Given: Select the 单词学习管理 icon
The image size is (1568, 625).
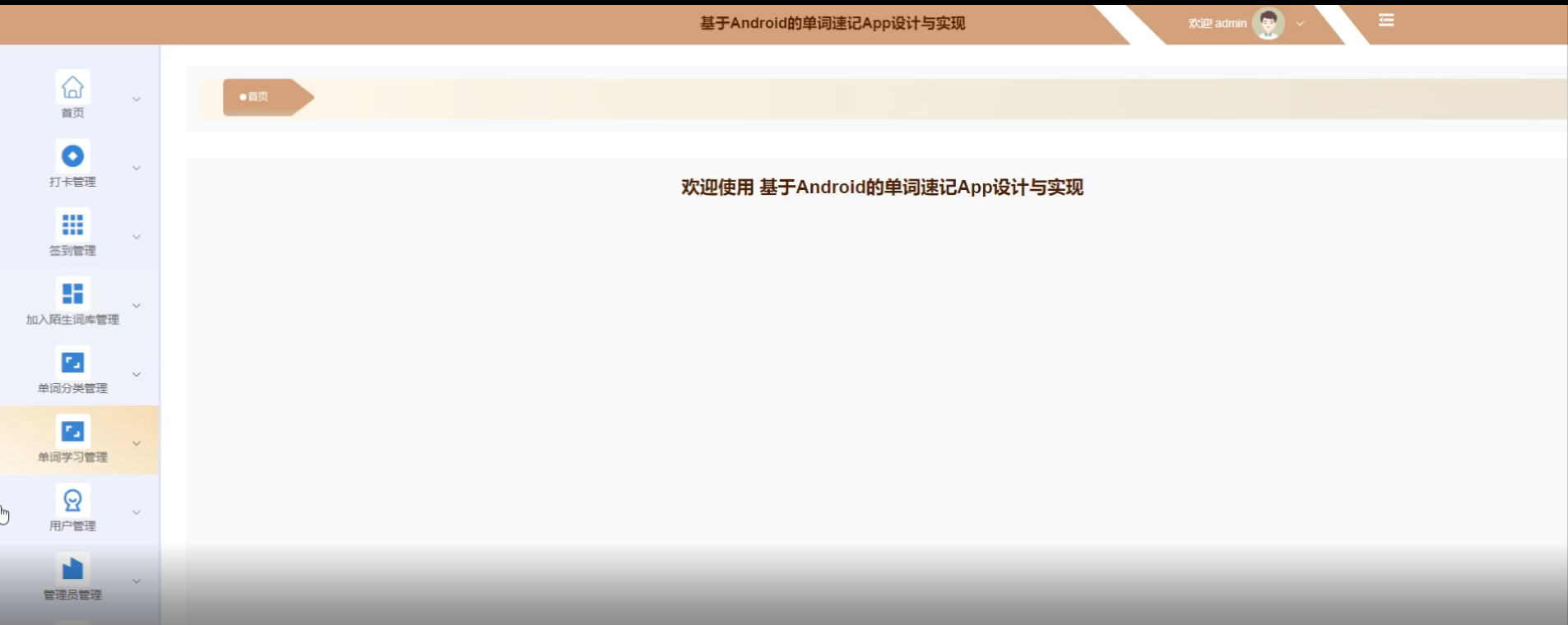Looking at the screenshot, I should click(72, 432).
